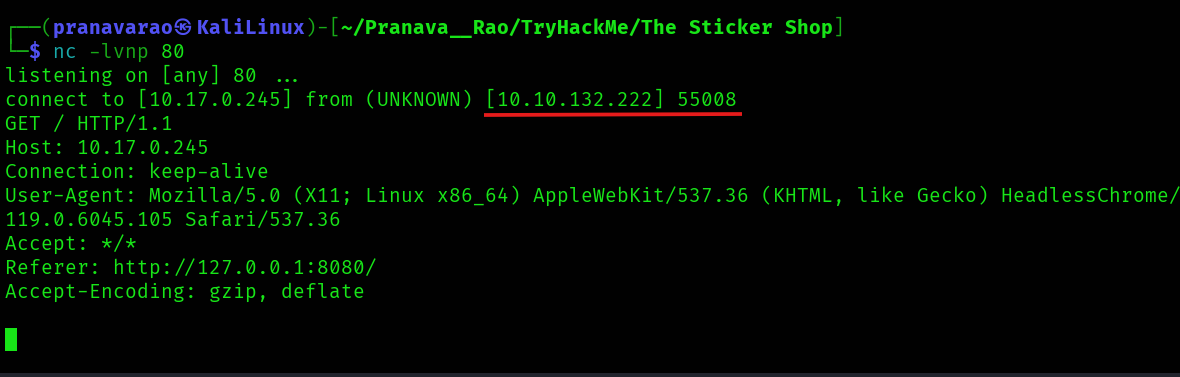Click the GET / HTTP/1.1 request line
The width and height of the screenshot is (1180, 377).
click(89, 123)
